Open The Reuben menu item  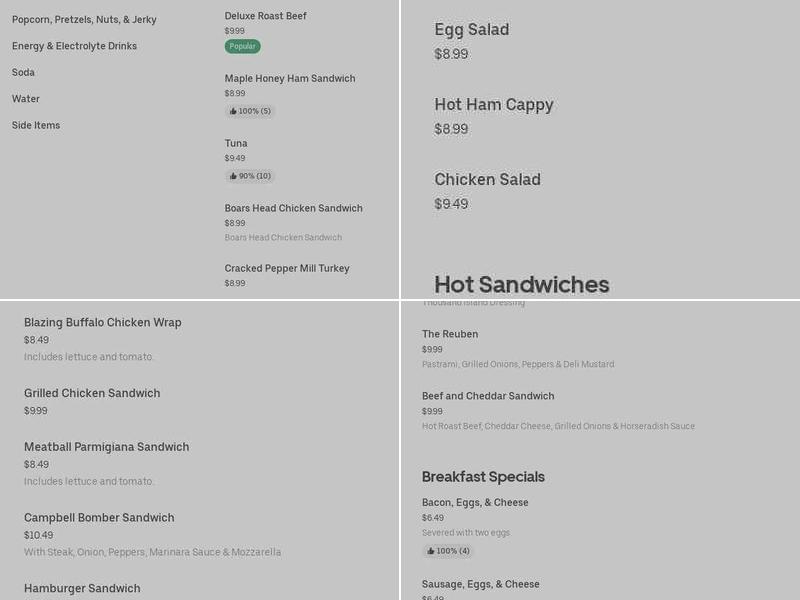pyautogui.click(x=451, y=334)
